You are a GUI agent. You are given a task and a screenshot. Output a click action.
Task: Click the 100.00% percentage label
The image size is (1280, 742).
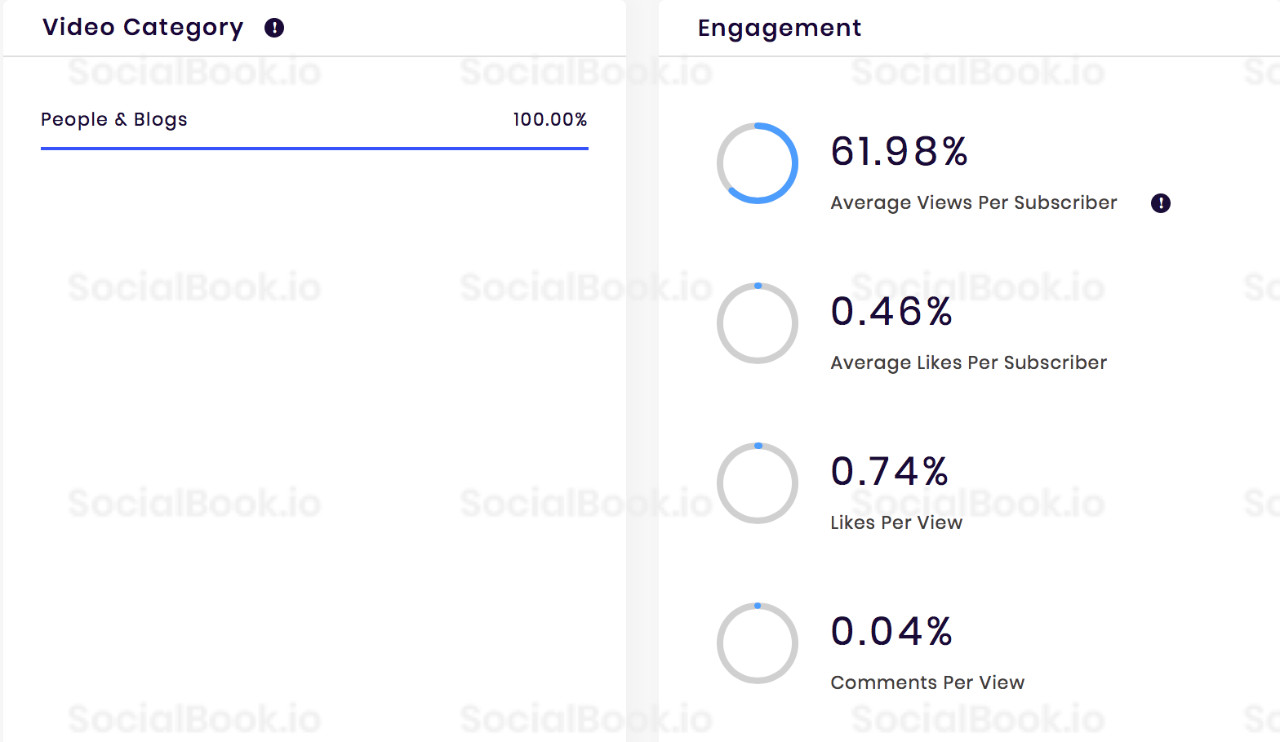click(x=549, y=119)
